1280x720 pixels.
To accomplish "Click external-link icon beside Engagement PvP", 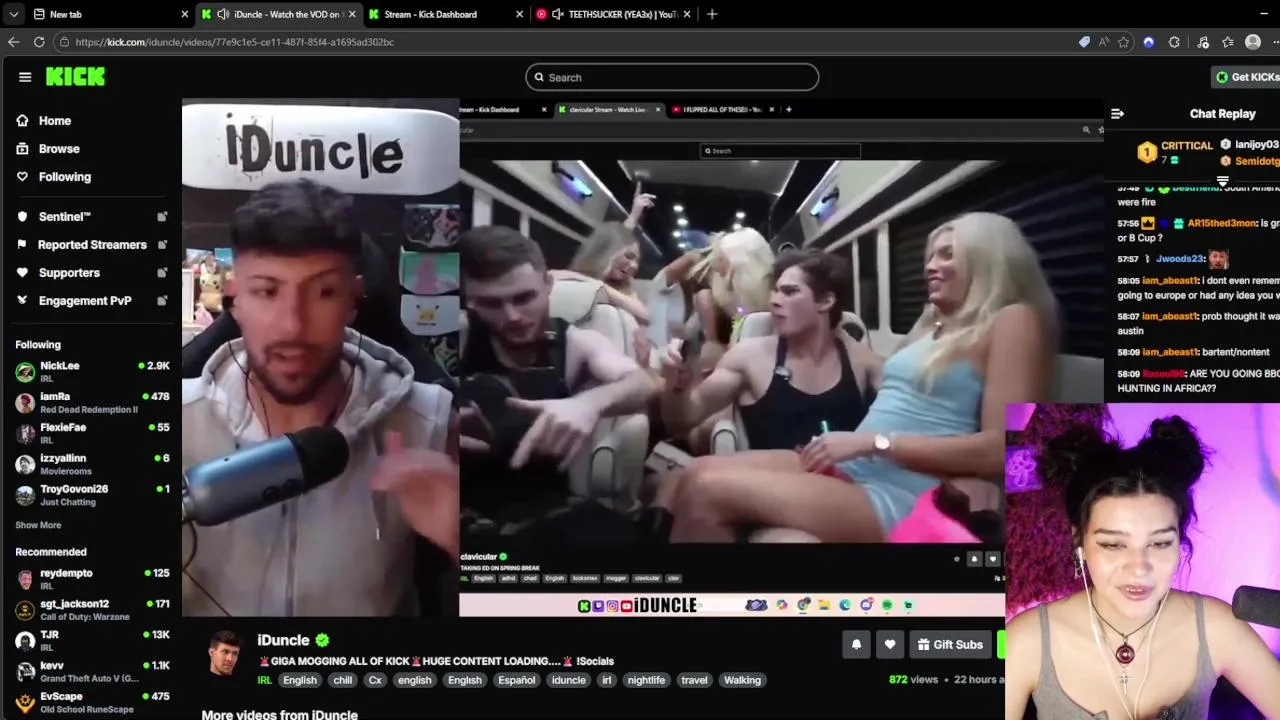I will pos(162,300).
